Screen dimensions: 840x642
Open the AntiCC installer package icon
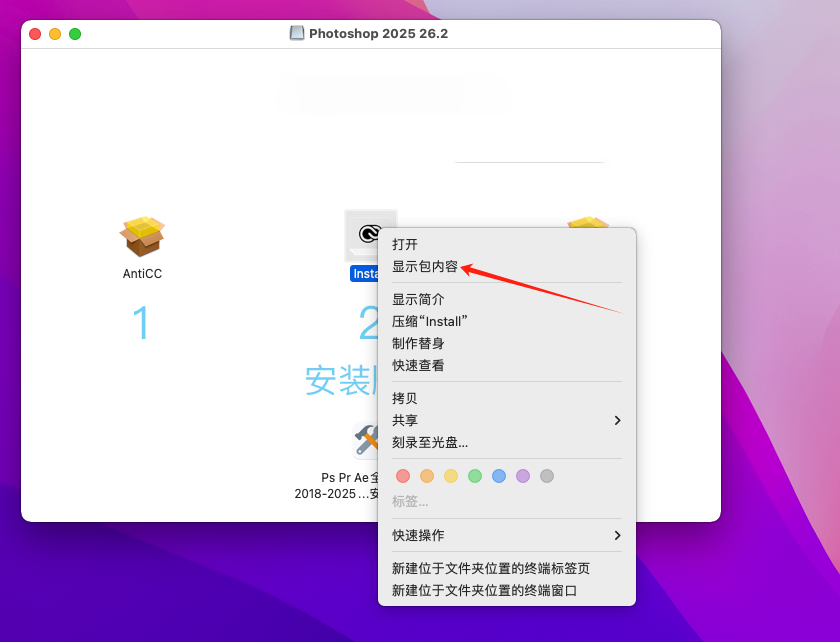pyautogui.click(x=141, y=237)
